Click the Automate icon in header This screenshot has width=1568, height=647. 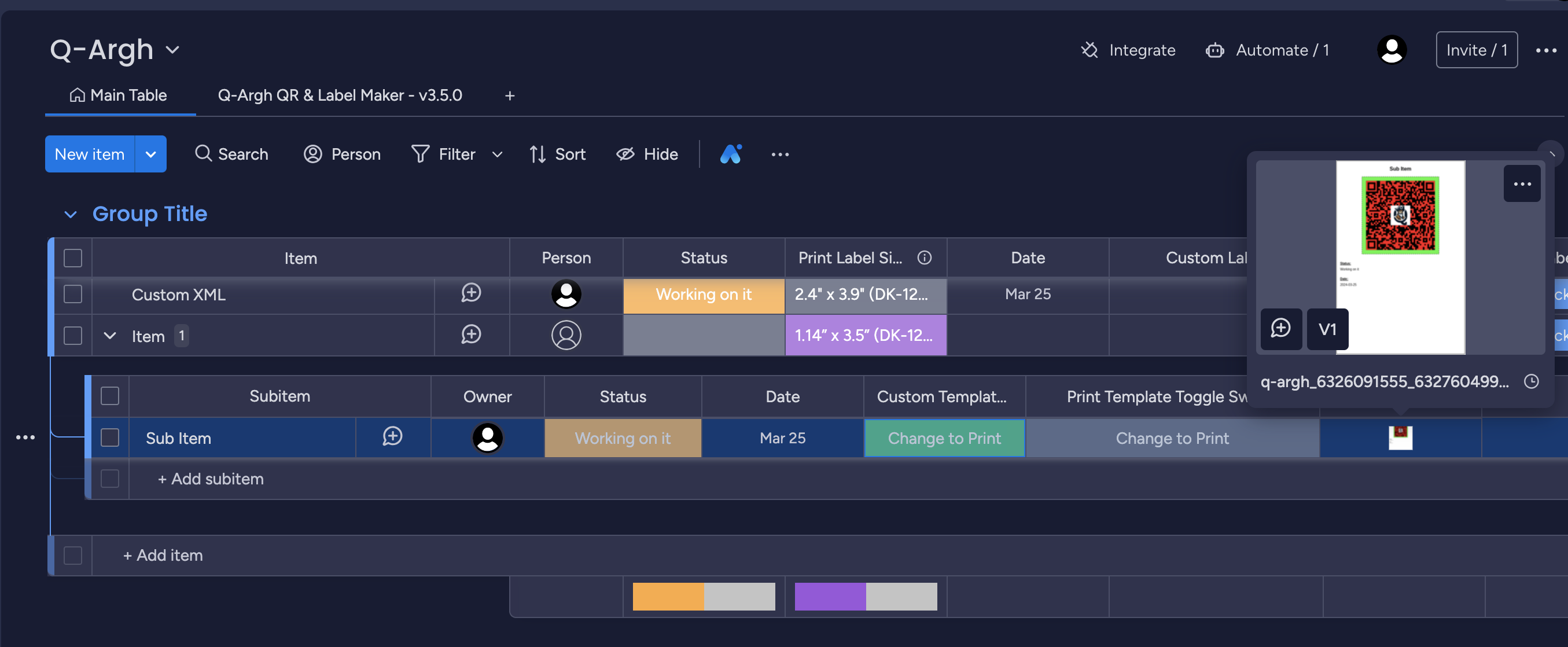pos(1216,48)
